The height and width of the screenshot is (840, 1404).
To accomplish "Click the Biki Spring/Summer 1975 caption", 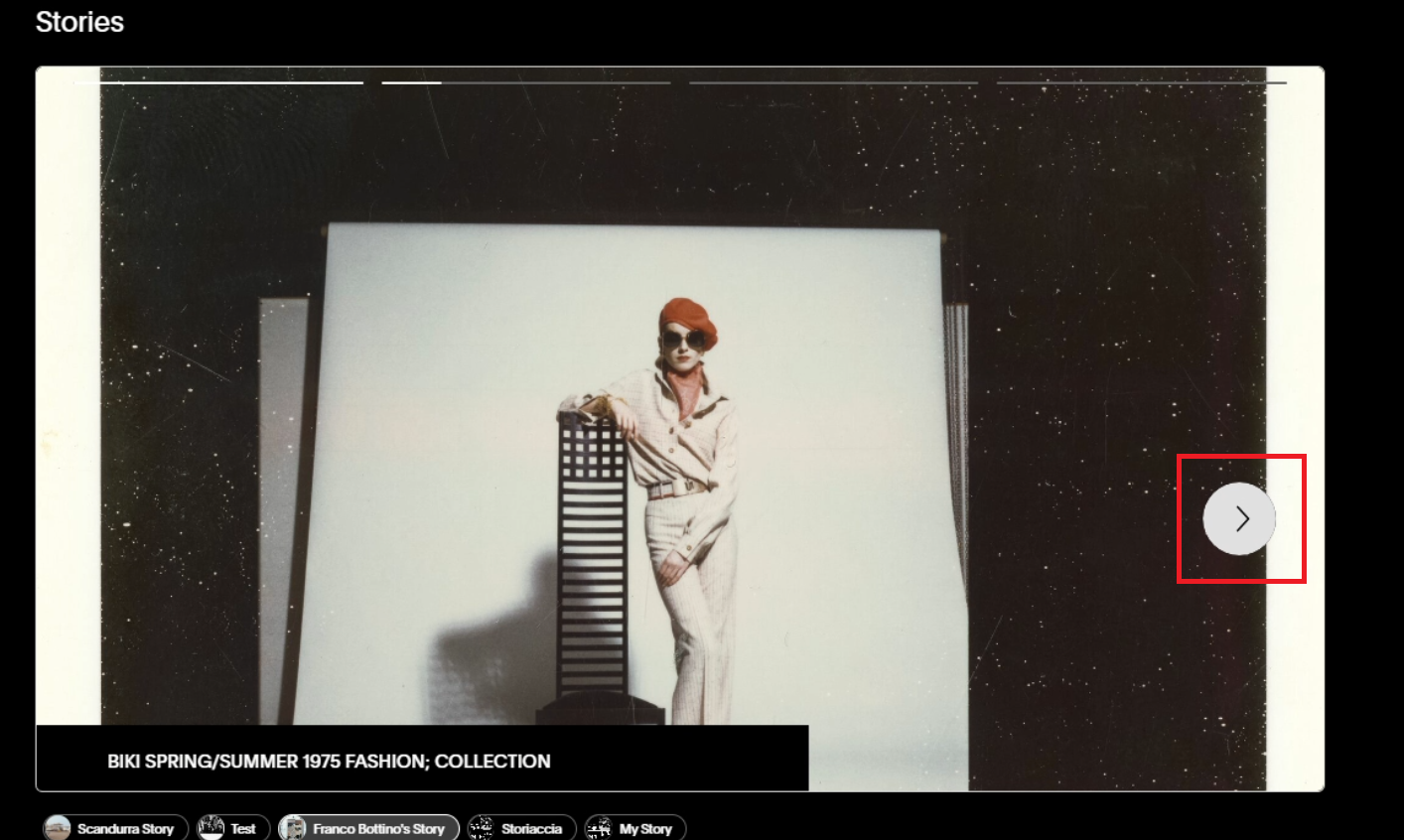I will pos(329,762).
